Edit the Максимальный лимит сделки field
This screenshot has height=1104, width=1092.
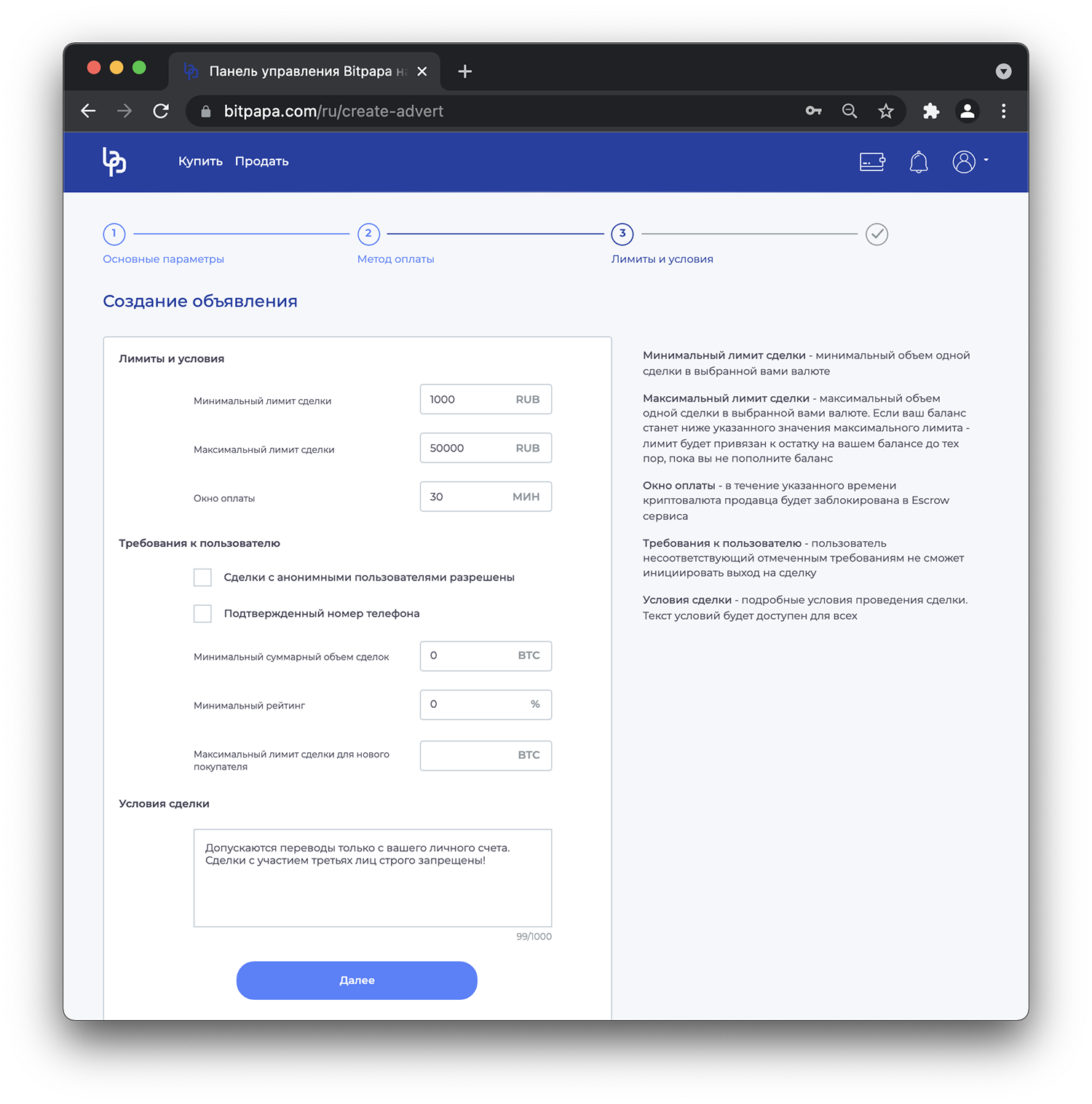point(486,448)
